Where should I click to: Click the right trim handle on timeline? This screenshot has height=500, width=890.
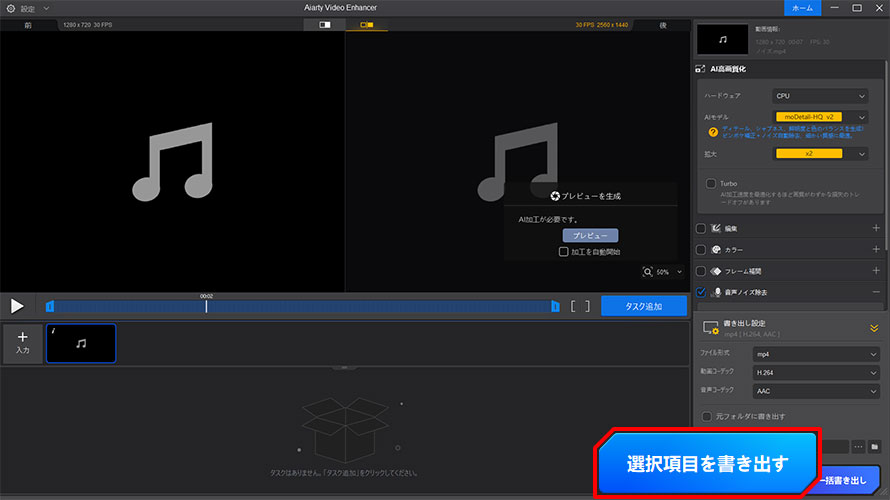pyautogui.click(x=555, y=306)
